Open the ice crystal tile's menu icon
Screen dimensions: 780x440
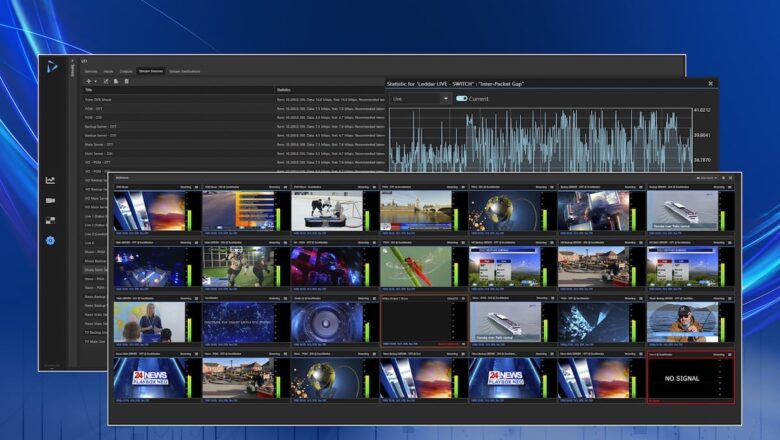point(641,298)
